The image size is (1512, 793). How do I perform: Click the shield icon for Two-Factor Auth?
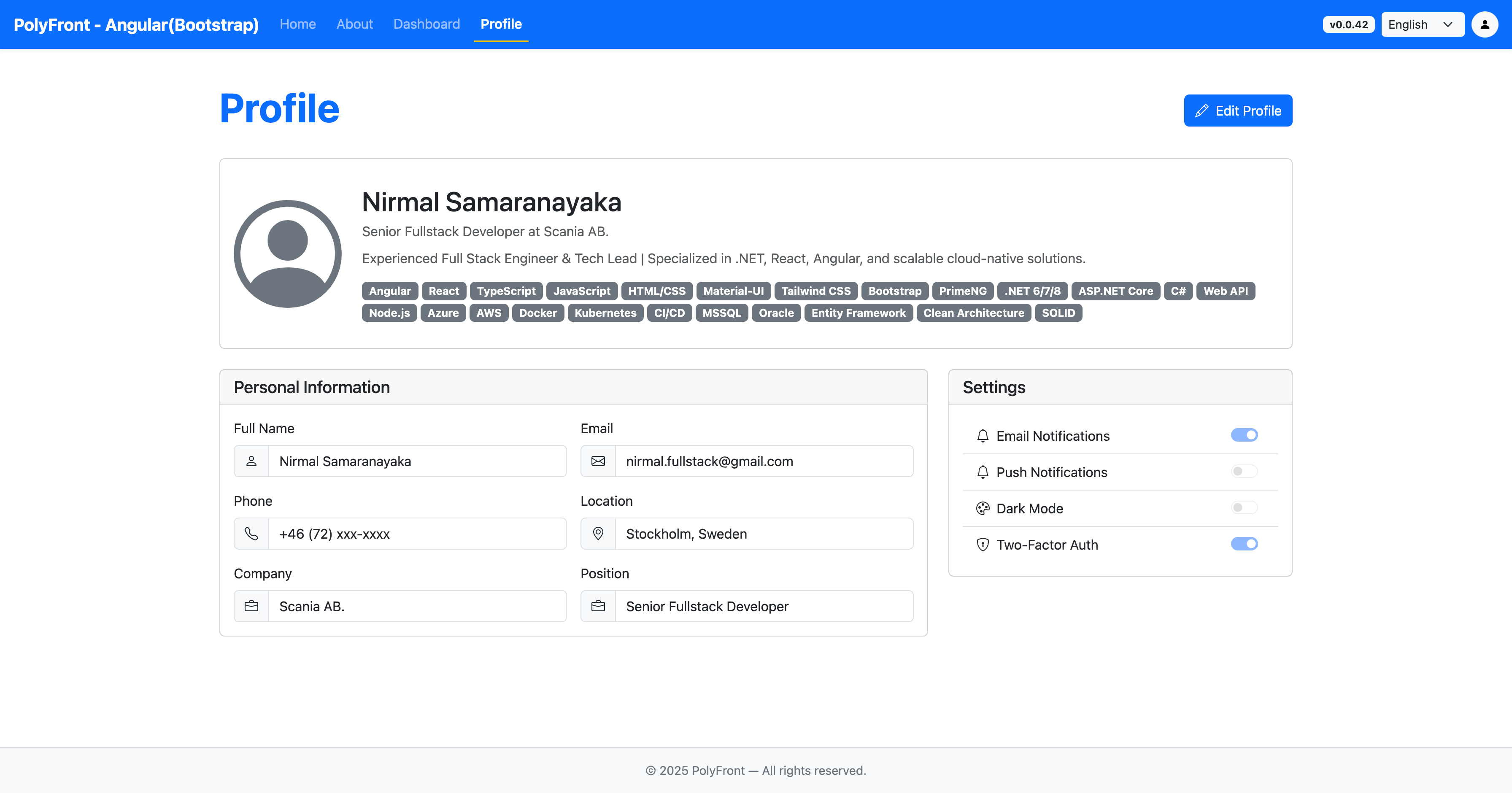pyautogui.click(x=983, y=545)
